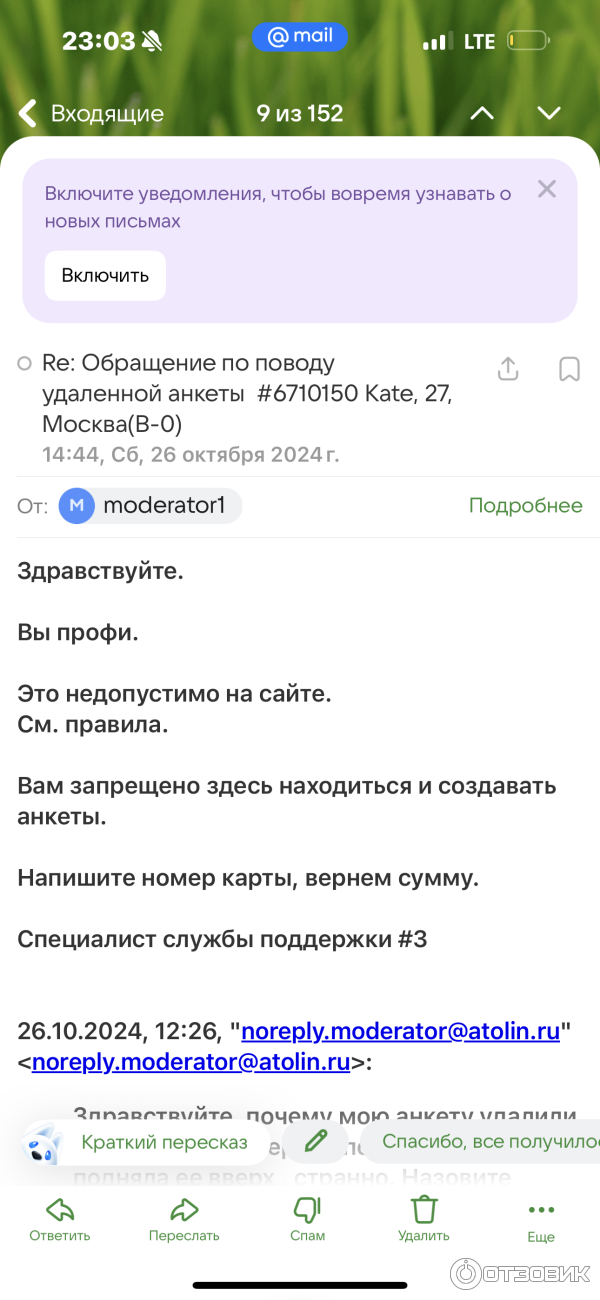Mark email as Спам

pos(307,1219)
